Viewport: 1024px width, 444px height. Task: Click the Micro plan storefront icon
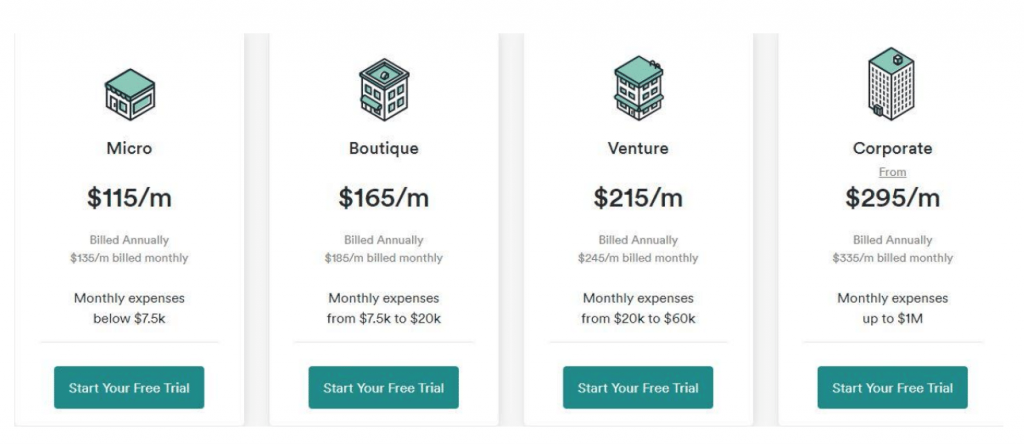pos(129,94)
